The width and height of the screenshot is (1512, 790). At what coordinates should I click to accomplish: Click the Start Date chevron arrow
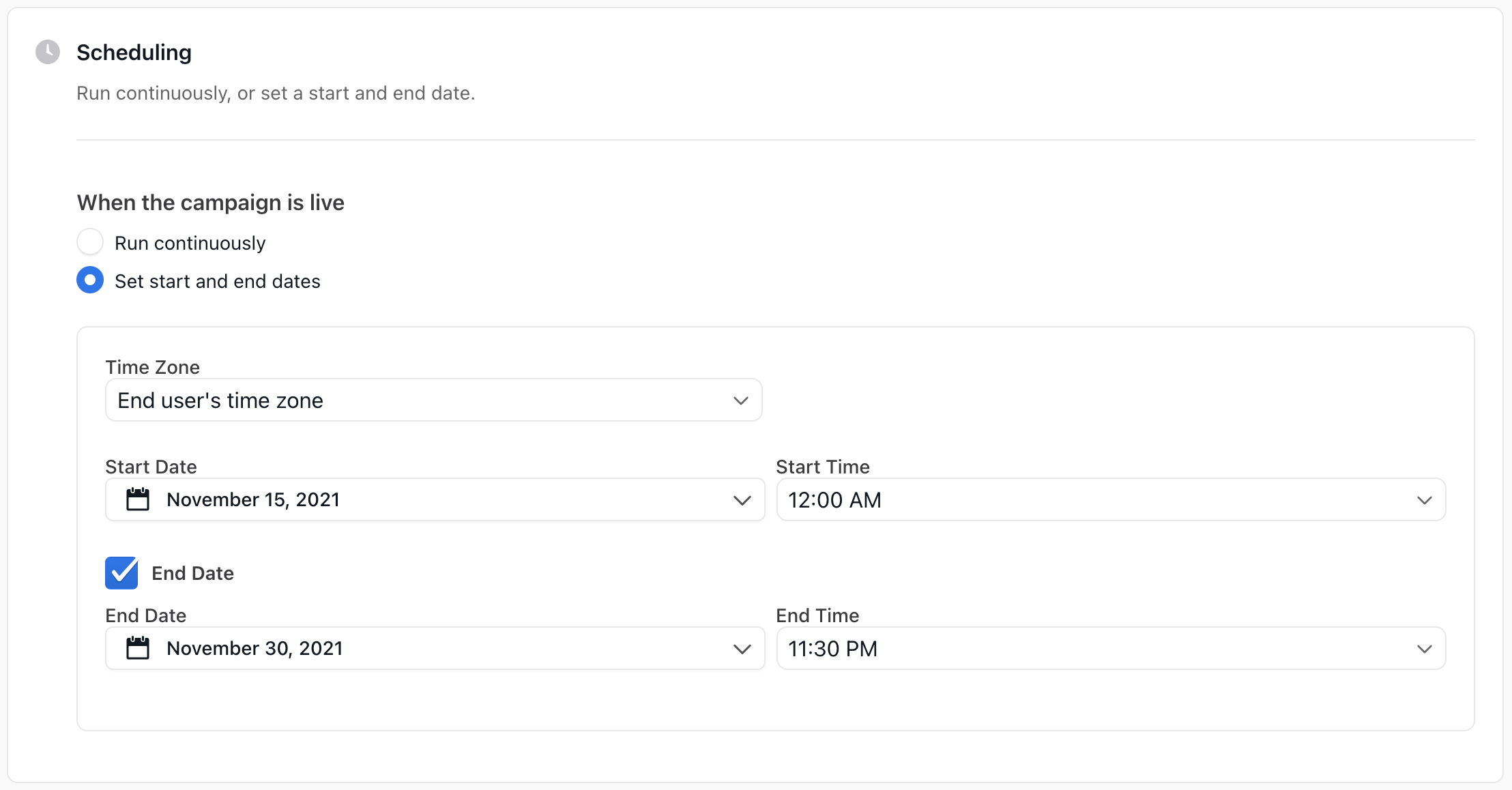pos(742,500)
